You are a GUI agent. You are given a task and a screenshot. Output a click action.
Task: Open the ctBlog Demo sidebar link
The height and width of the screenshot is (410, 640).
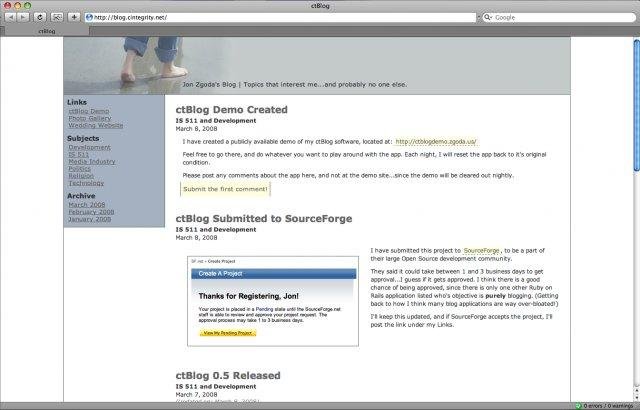click(x=89, y=111)
